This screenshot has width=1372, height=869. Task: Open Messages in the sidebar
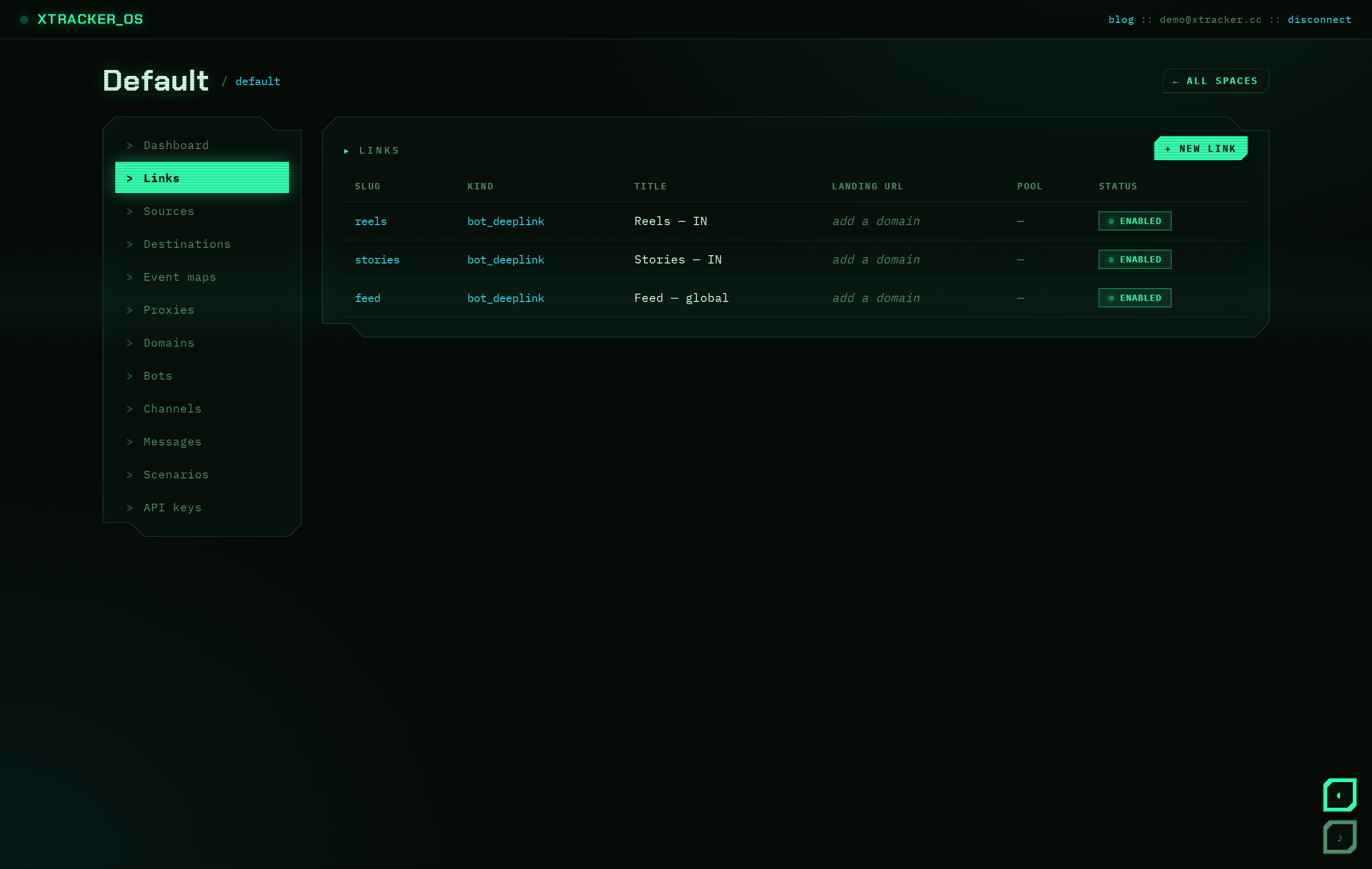[202, 442]
